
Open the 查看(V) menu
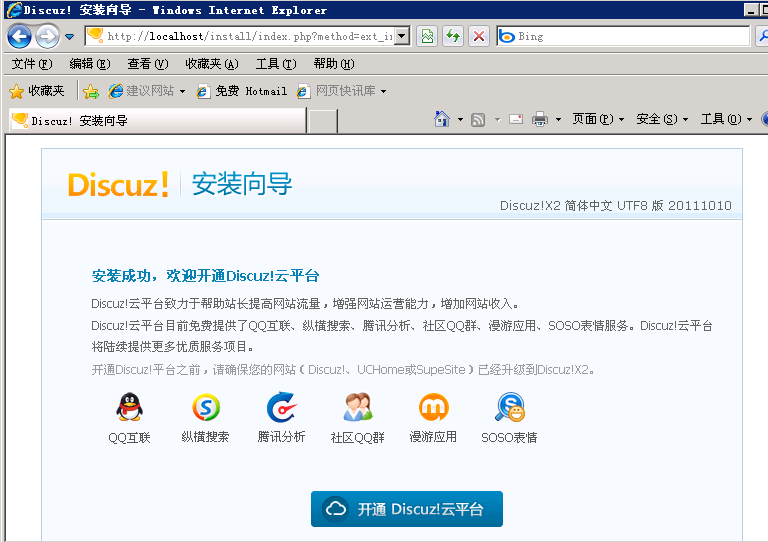tap(147, 64)
